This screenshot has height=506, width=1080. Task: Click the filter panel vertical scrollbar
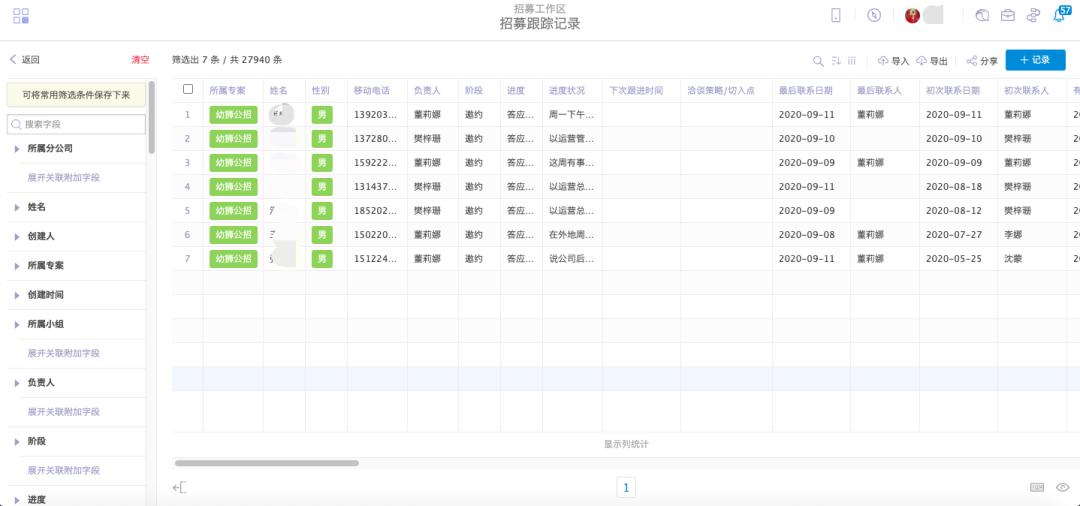(152, 117)
